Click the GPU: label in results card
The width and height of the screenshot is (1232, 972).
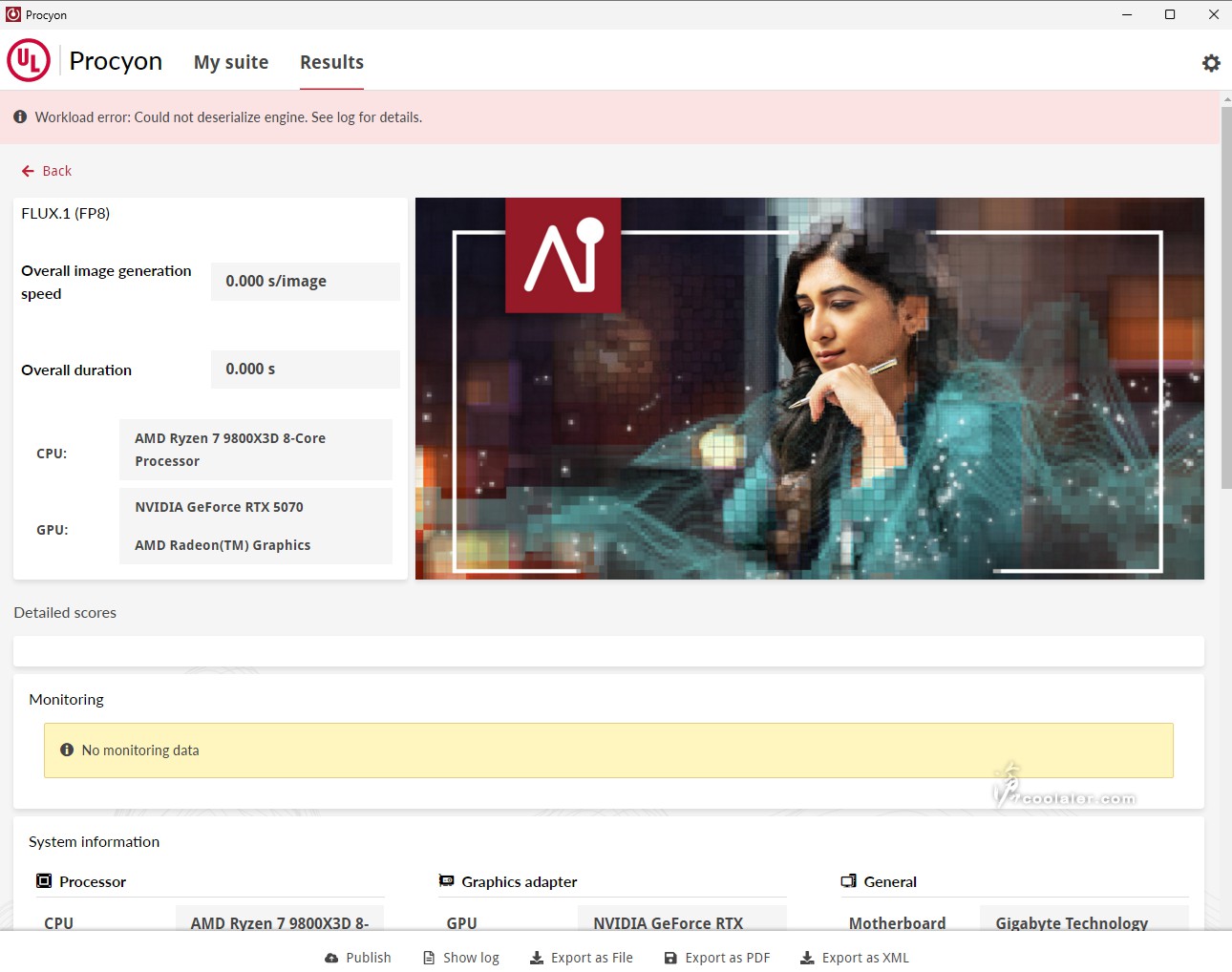coord(53,530)
